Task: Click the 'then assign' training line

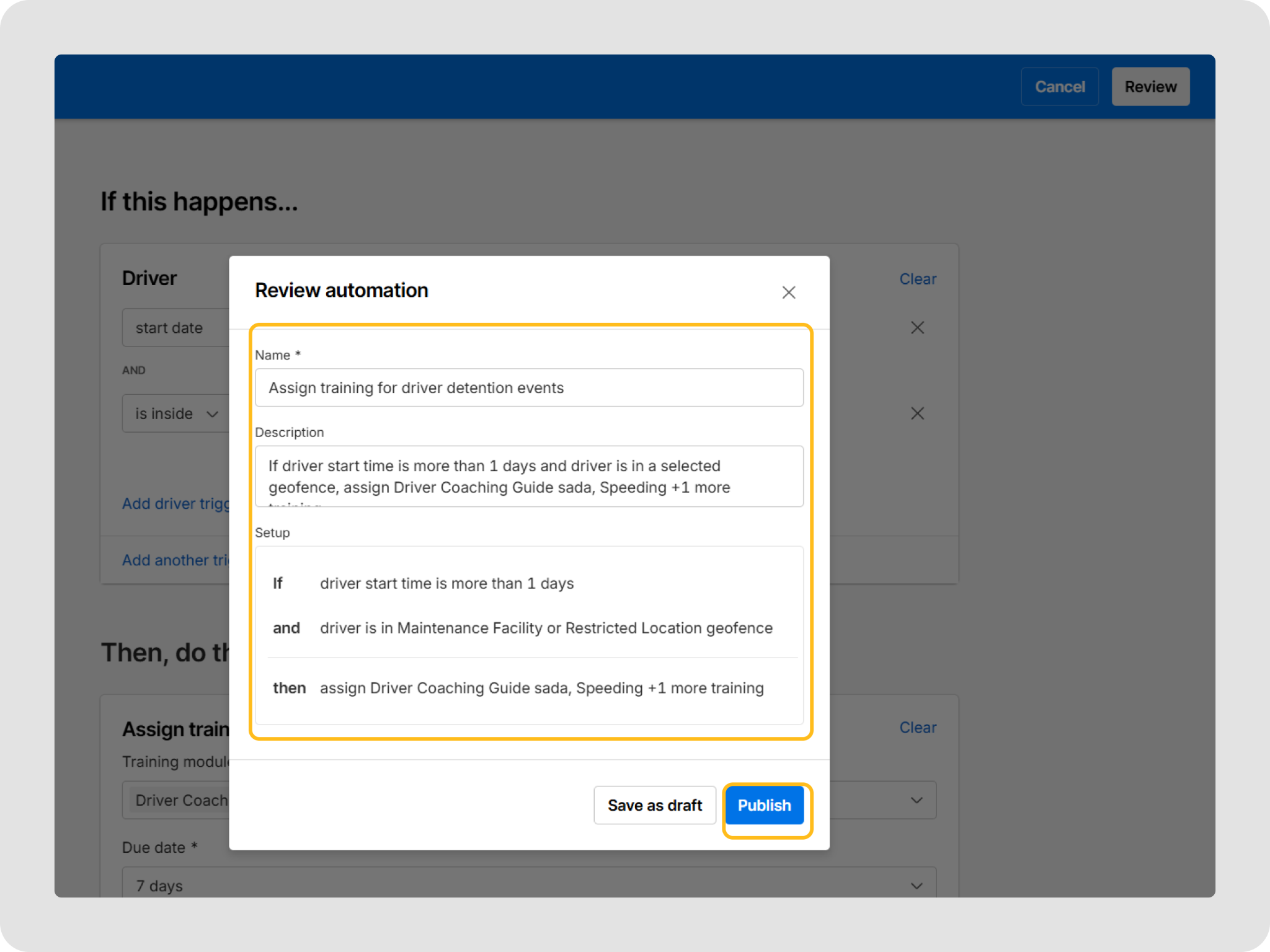Action: pyautogui.click(x=541, y=688)
